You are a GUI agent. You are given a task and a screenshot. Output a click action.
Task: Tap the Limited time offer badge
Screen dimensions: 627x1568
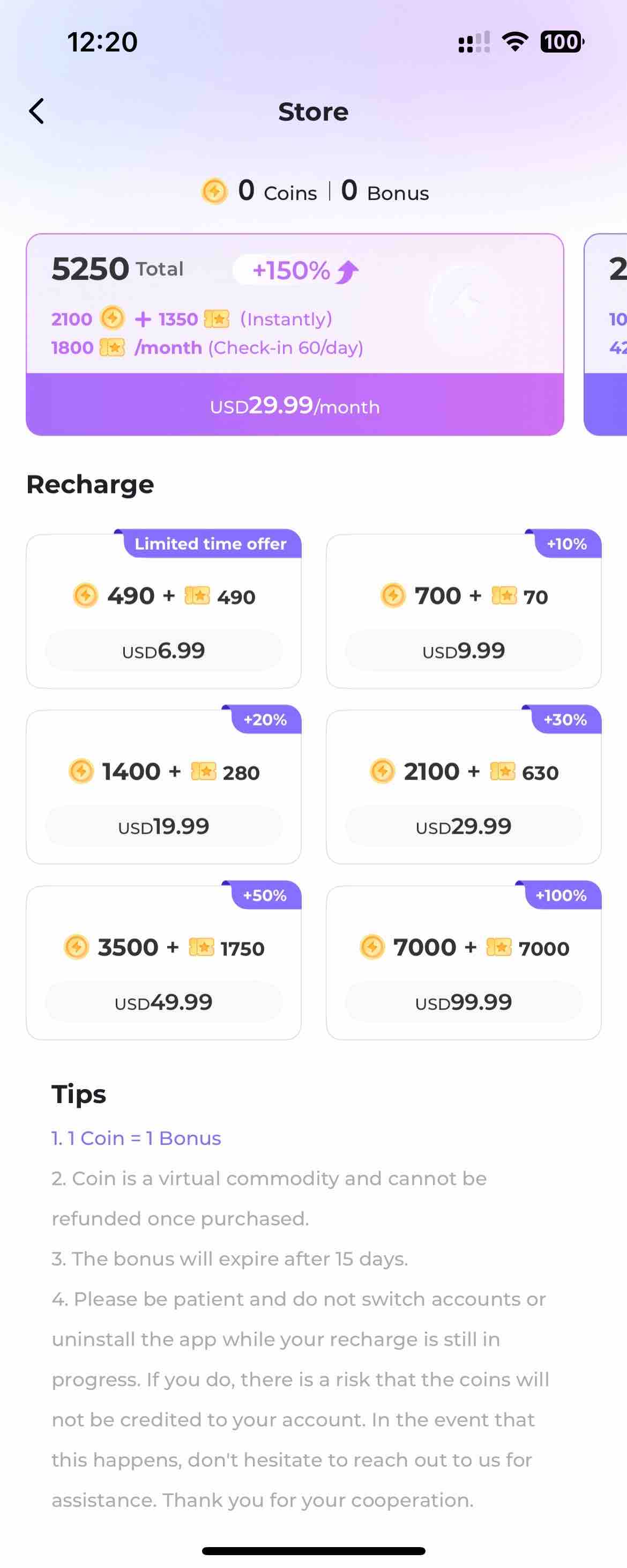click(210, 544)
